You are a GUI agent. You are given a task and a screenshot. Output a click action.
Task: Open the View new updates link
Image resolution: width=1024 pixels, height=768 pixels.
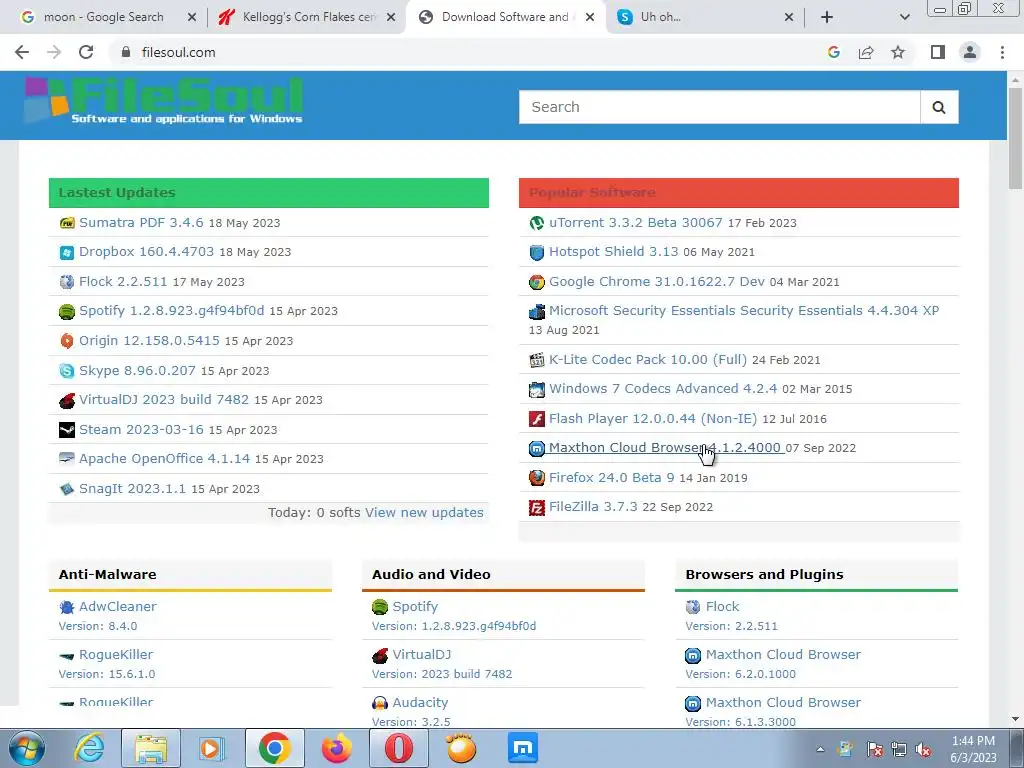[x=424, y=513]
